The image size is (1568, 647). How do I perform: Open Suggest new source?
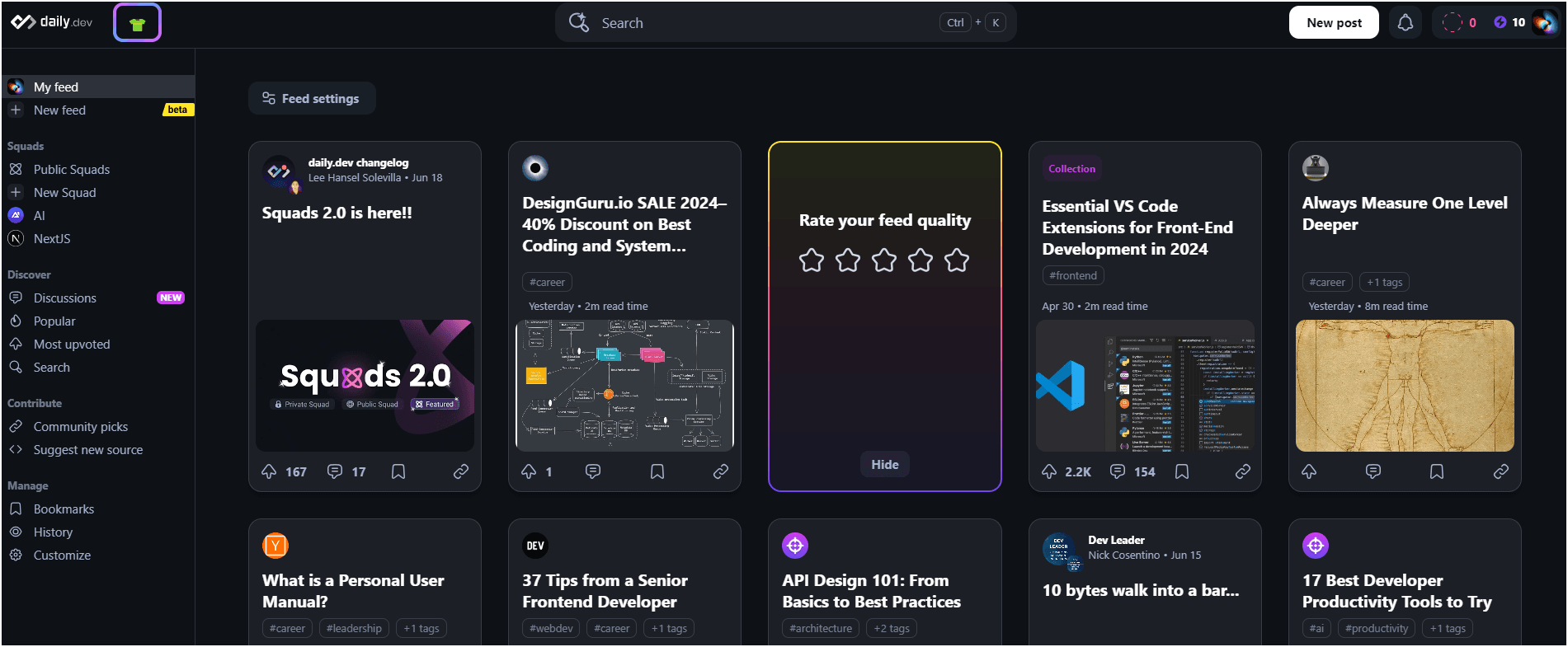click(98, 449)
